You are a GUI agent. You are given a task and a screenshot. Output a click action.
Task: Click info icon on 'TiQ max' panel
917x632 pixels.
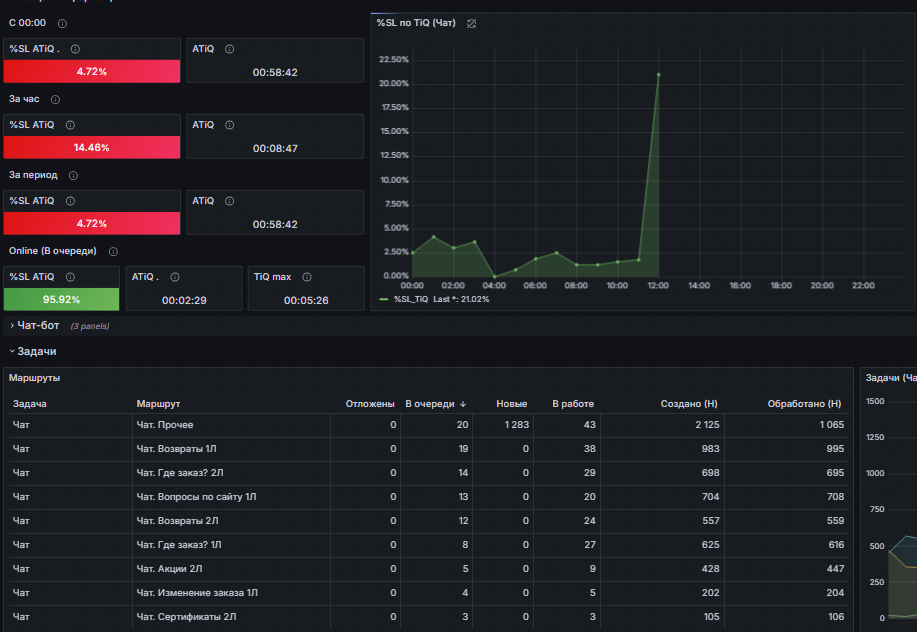coord(307,277)
